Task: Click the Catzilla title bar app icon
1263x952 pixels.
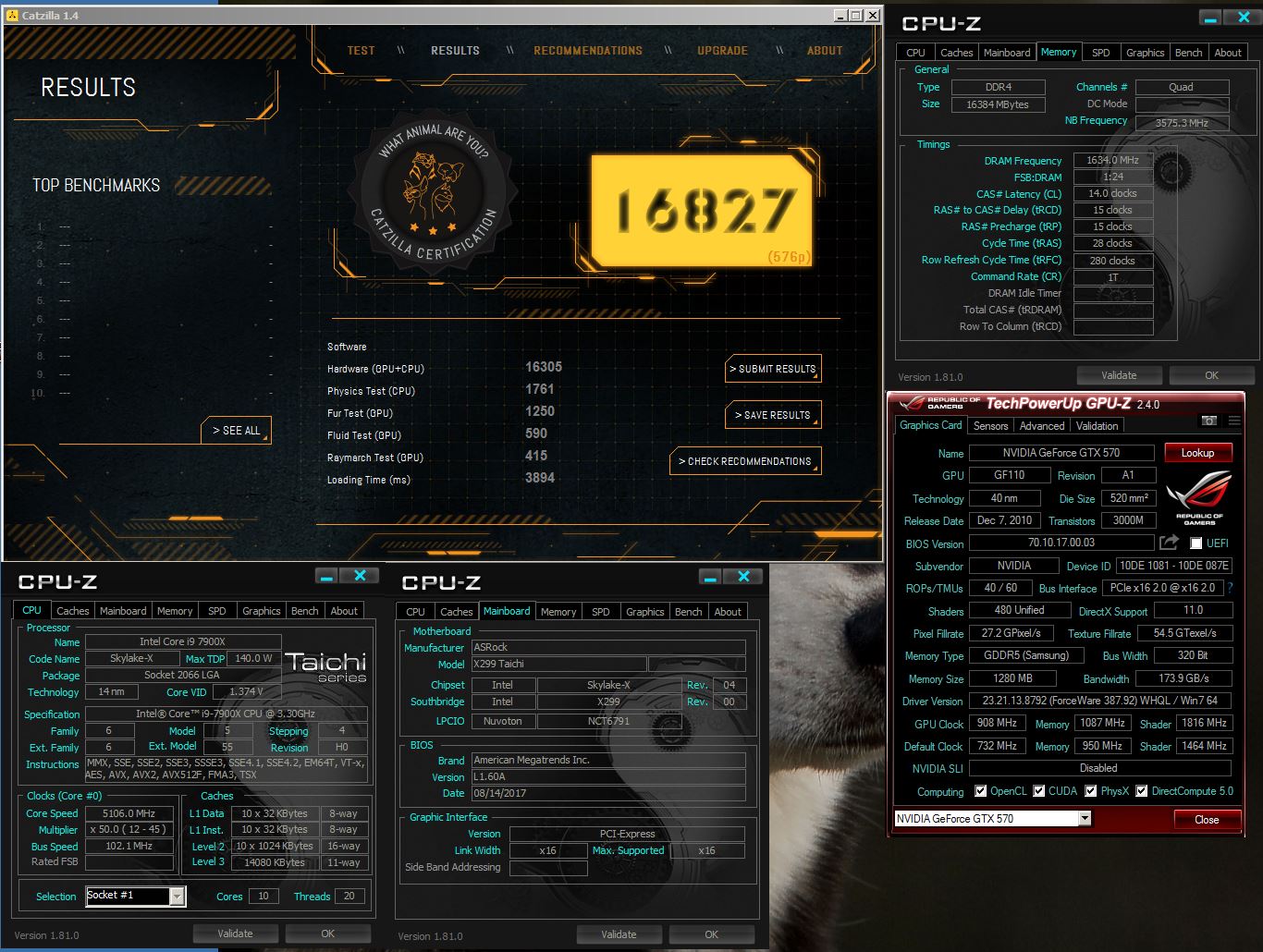Action: pyautogui.click(x=12, y=15)
